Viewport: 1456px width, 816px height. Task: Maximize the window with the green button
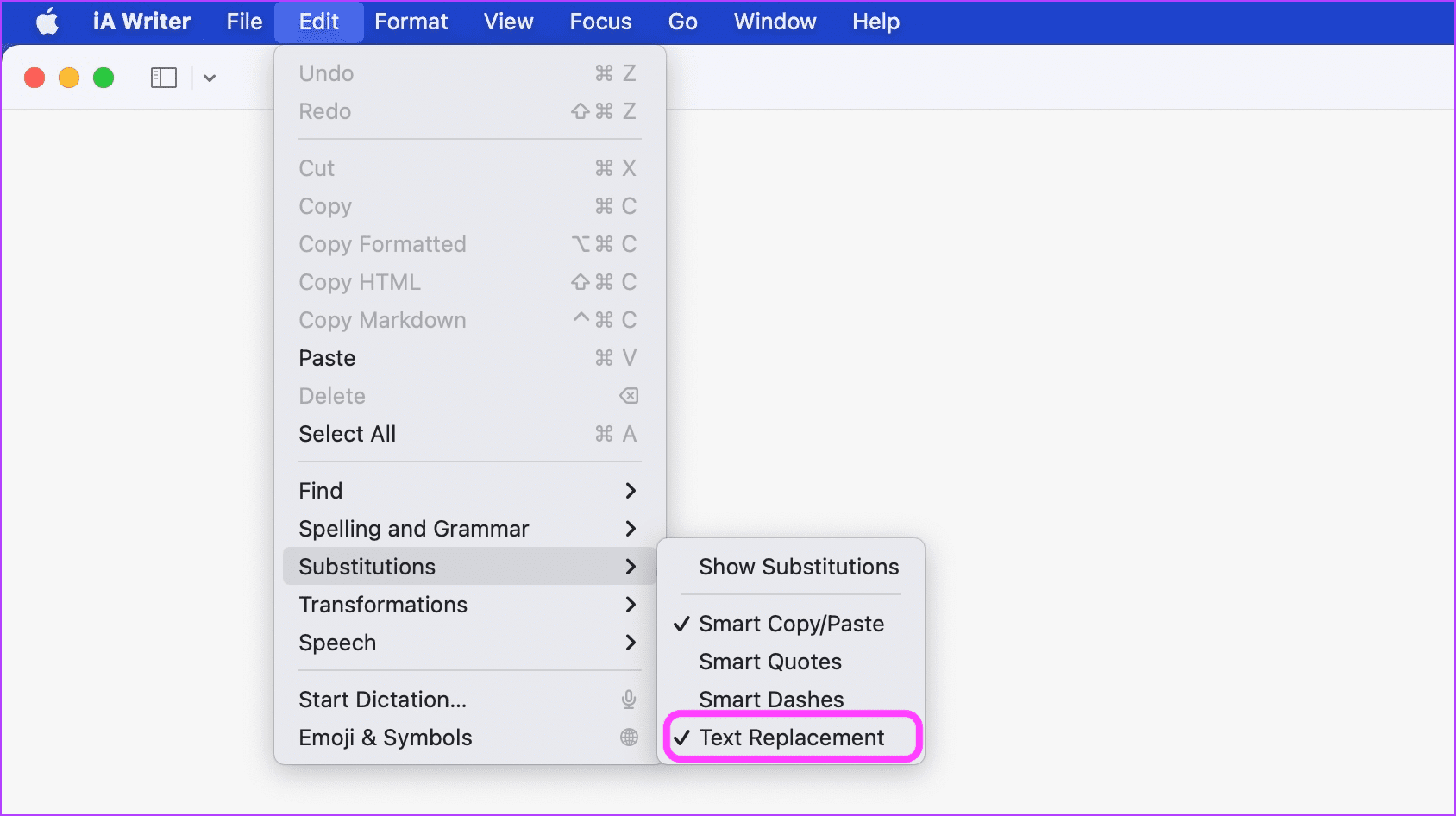104,78
